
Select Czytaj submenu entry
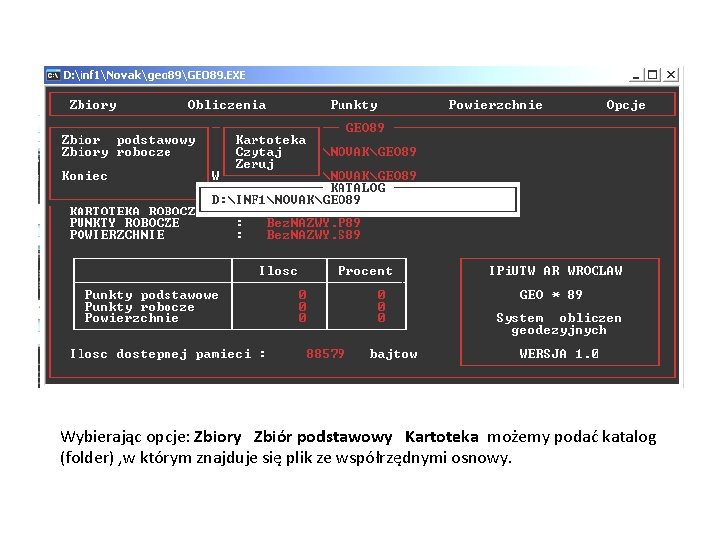click(x=259, y=152)
